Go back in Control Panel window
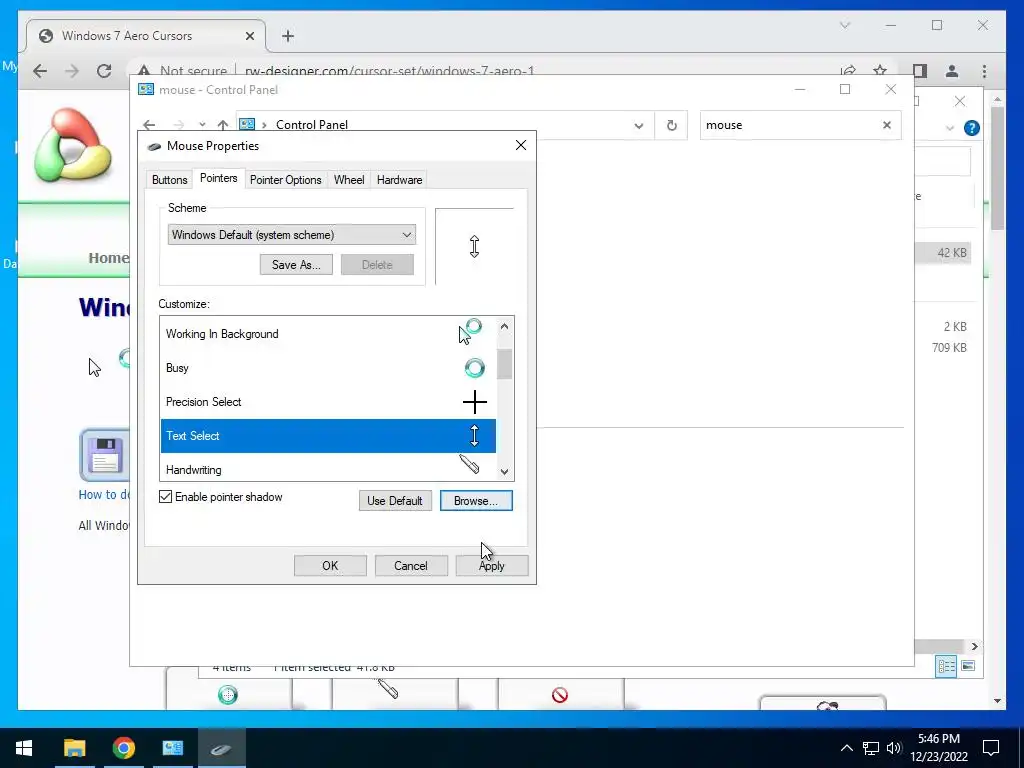Screen dimensions: 1024x768 pyautogui.click(x=150, y=125)
